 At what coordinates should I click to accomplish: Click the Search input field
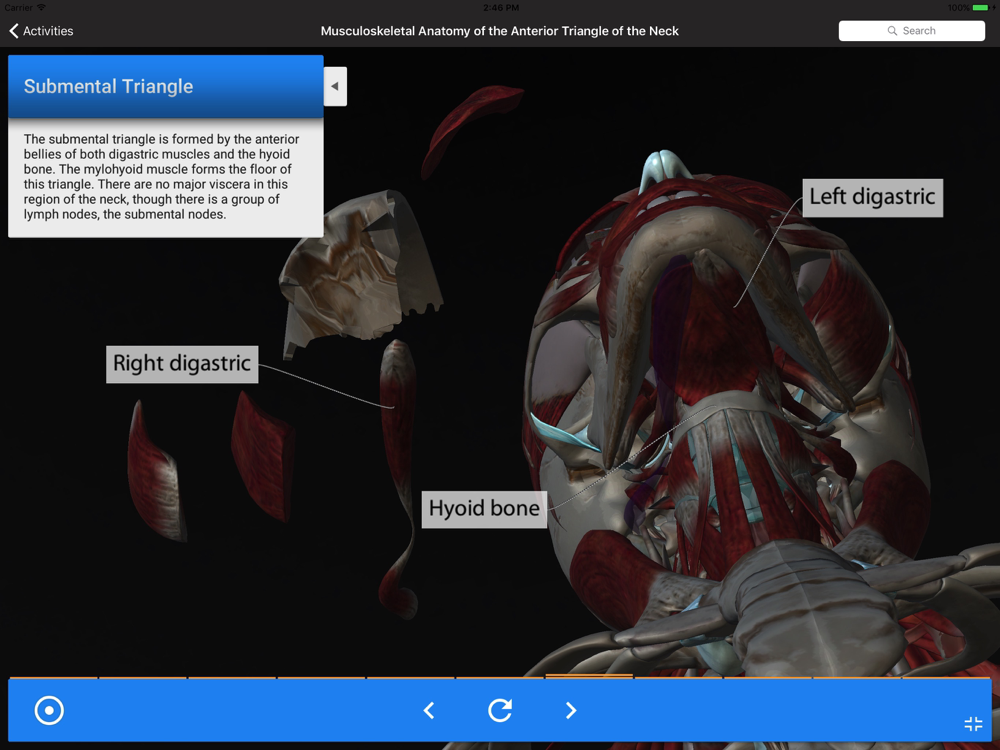912,31
